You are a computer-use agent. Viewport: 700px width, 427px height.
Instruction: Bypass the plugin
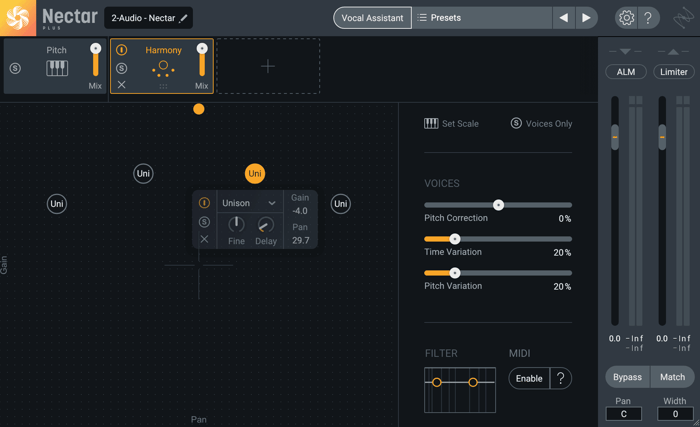click(627, 377)
